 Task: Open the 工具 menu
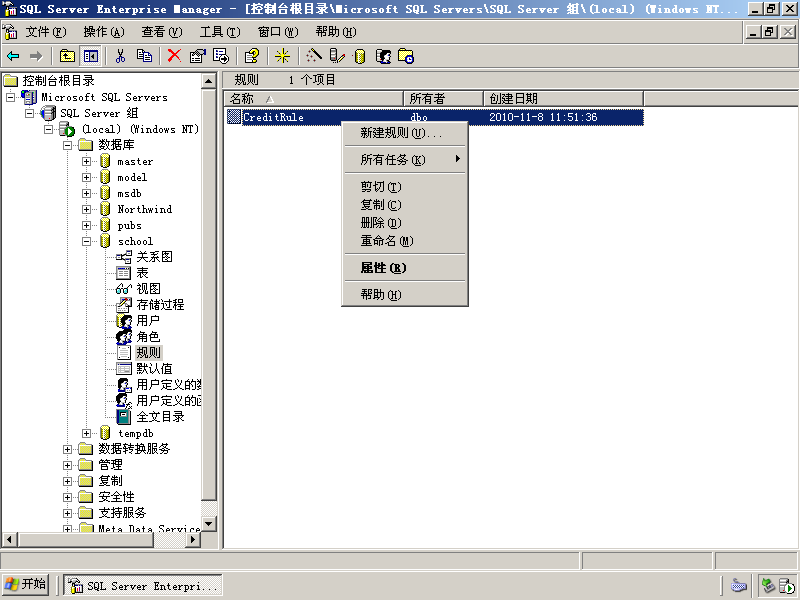(x=220, y=32)
